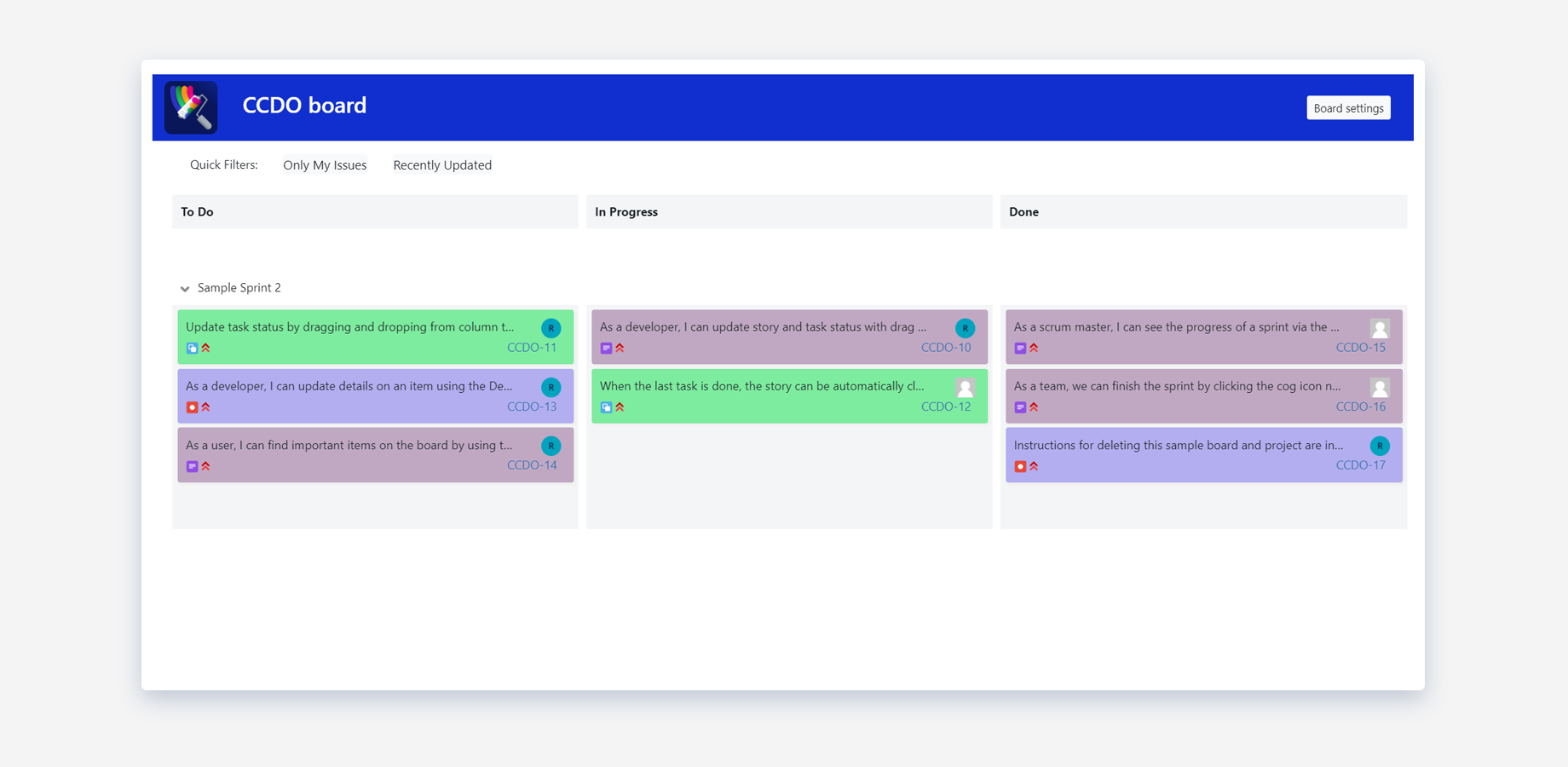This screenshot has width=1568, height=767.
Task: Click the story type icon on CCDO-14
Action: pos(192,466)
